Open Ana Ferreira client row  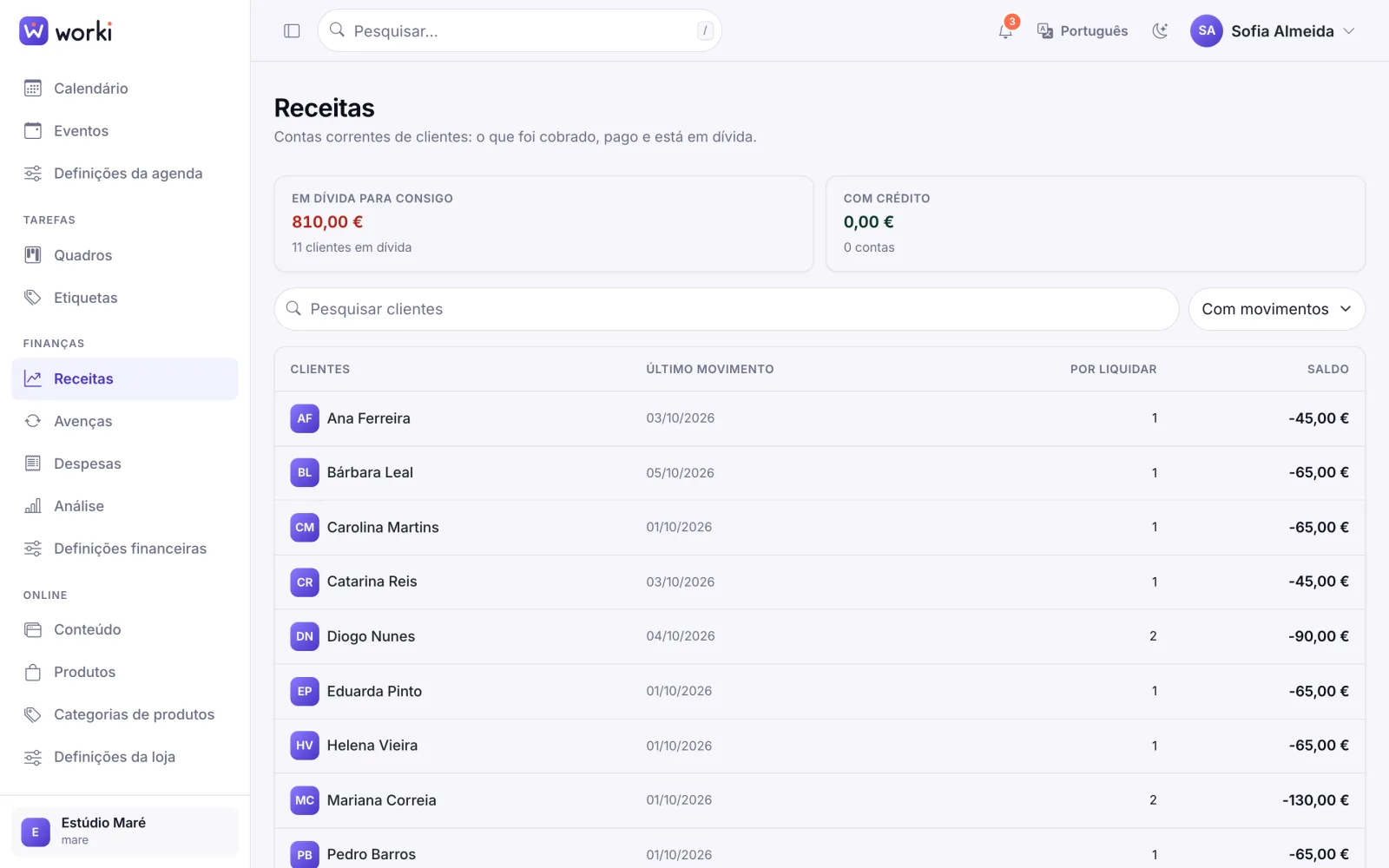820,418
